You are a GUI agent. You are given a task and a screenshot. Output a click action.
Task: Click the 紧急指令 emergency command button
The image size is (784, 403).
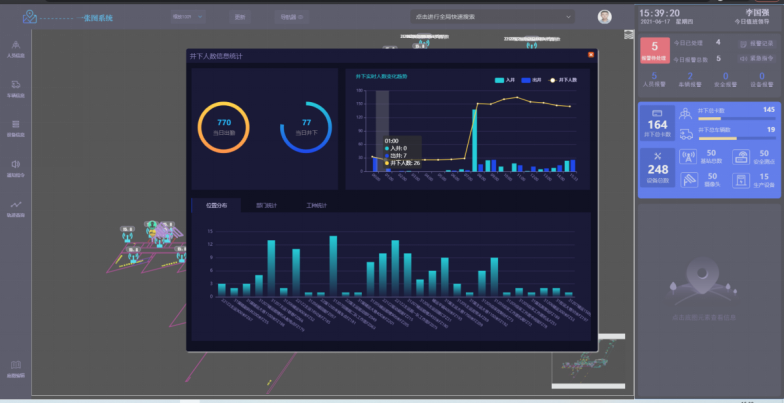(756, 58)
